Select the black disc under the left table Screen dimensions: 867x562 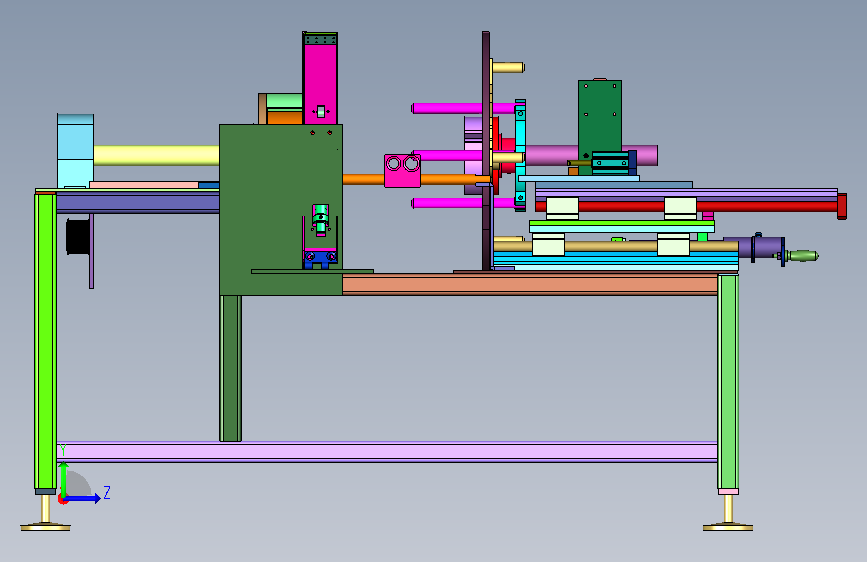[78, 236]
